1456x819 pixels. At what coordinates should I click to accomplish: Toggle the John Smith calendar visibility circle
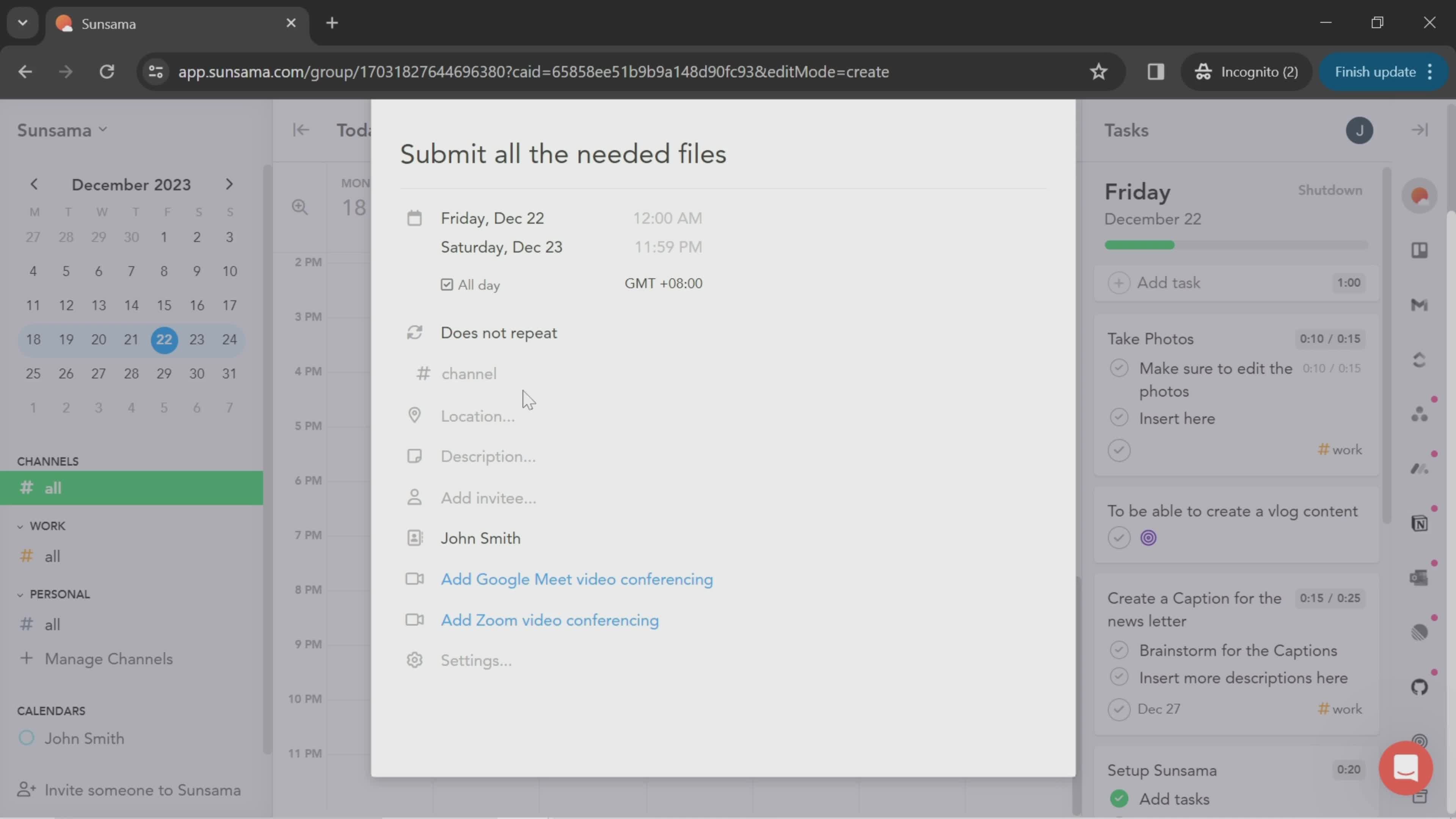(x=26, y=738)
